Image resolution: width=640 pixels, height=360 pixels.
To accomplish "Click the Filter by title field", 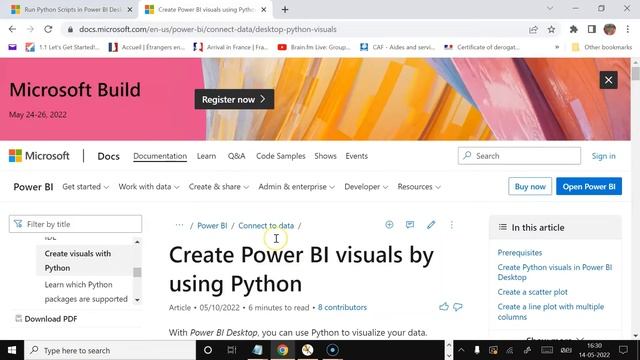I will click(x=76, y=224).
